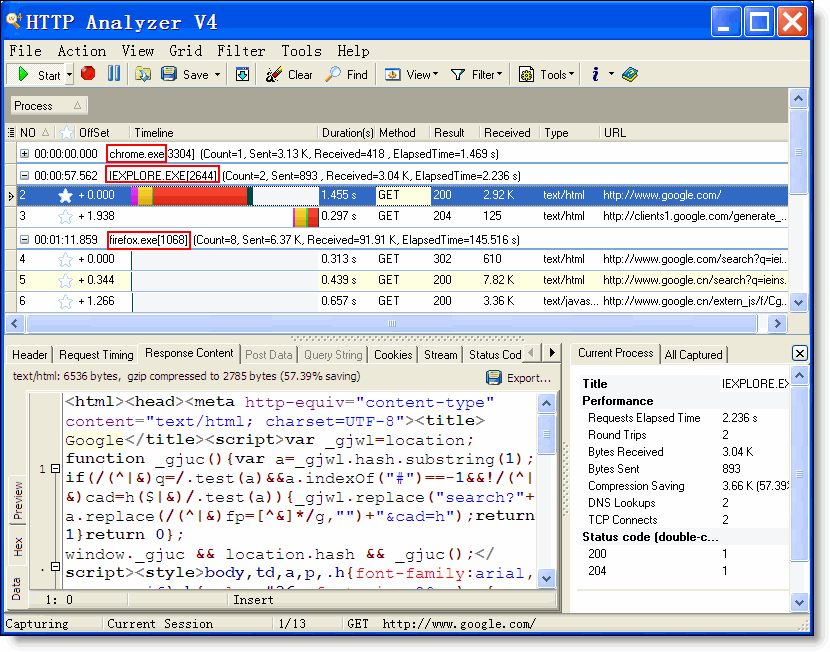Collapse the firefox.exe process group
830x652 pixels.
tap(25, 240)
